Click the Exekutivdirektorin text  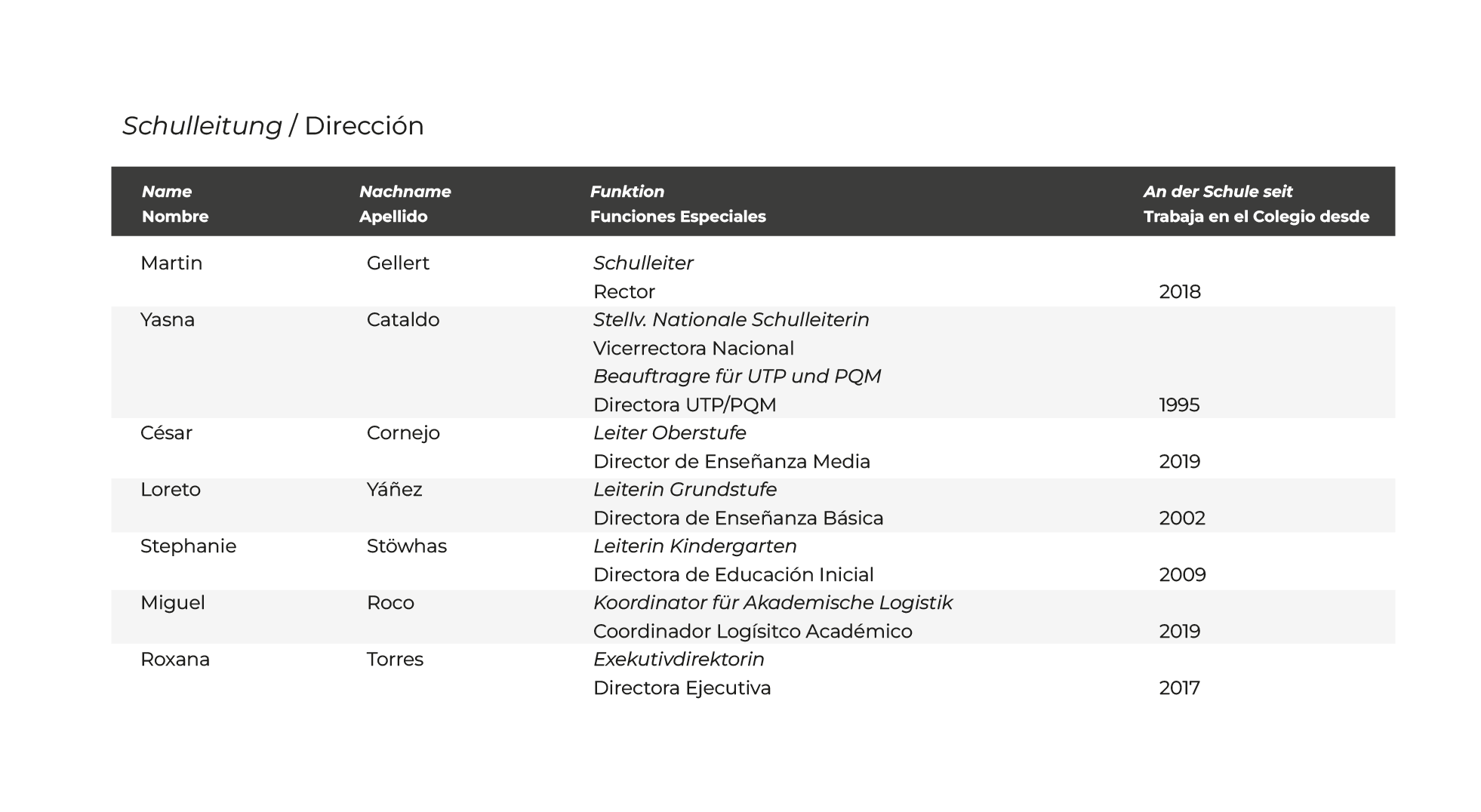[x=679, y=660]
